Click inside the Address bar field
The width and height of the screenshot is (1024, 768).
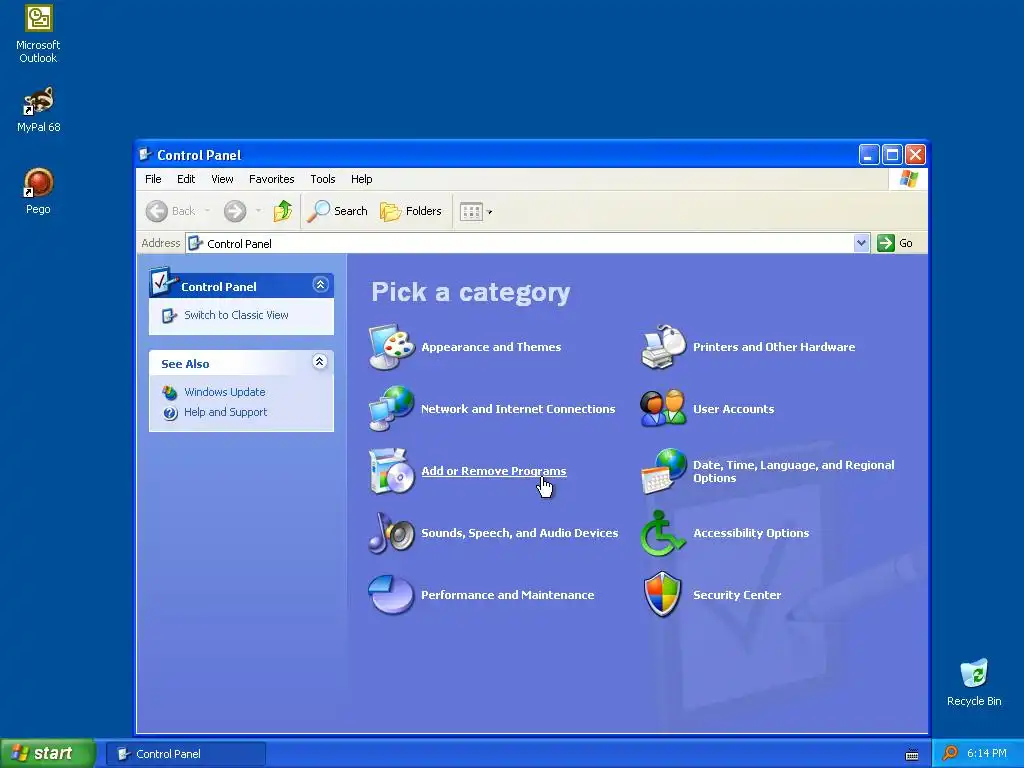point(519,243)
